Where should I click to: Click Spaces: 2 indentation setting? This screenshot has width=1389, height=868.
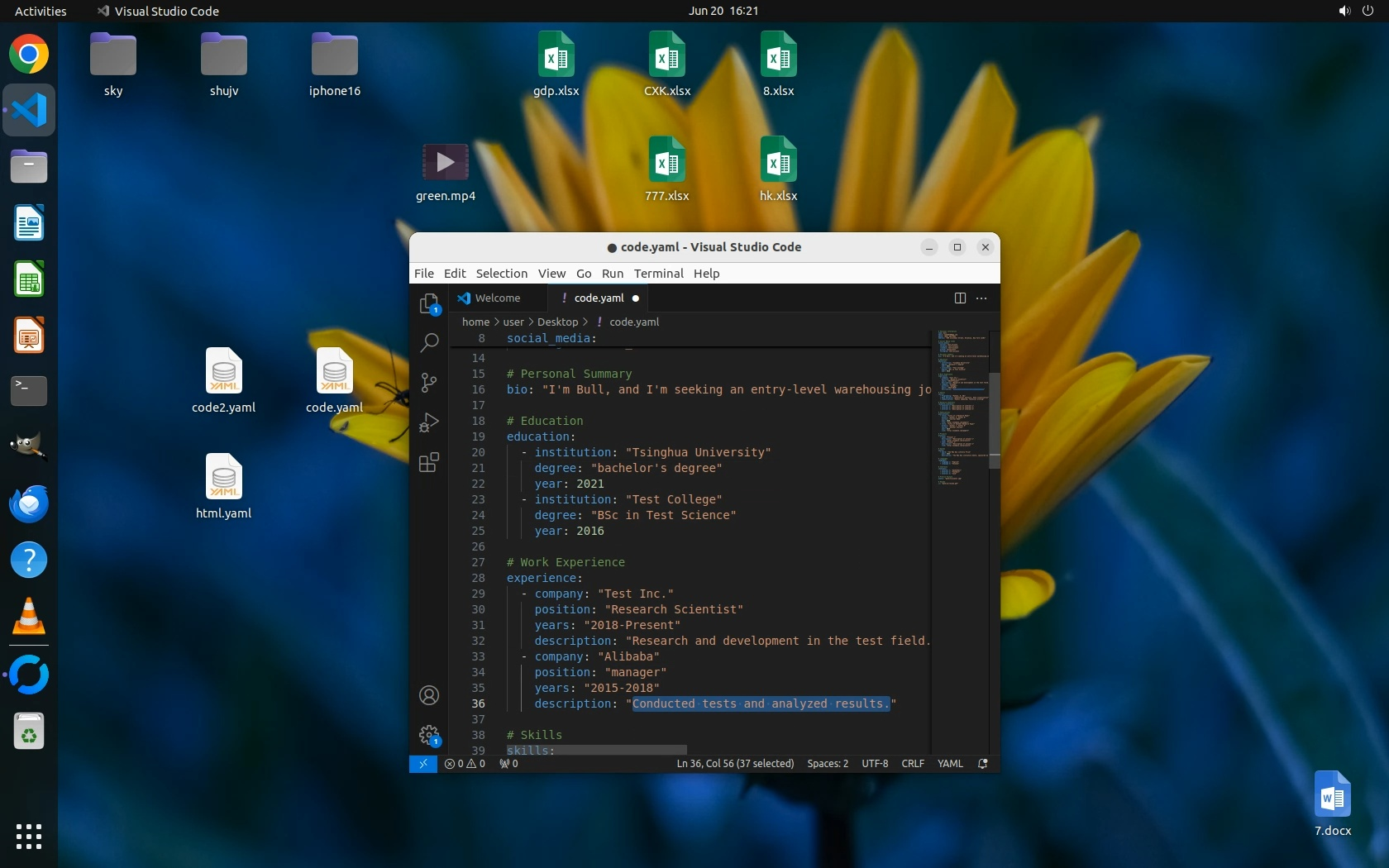(x=827, y=764)
